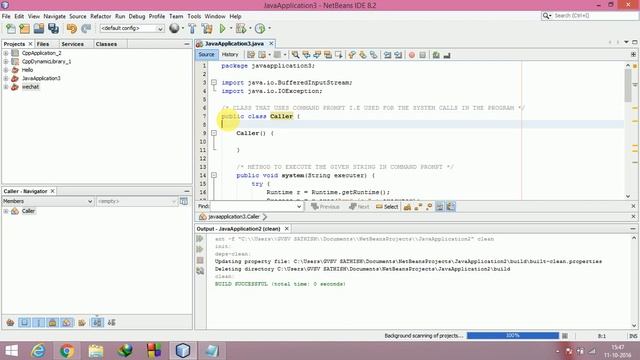Debug Project toolbar icon
The image size is (640, 360).
point(241,28)
